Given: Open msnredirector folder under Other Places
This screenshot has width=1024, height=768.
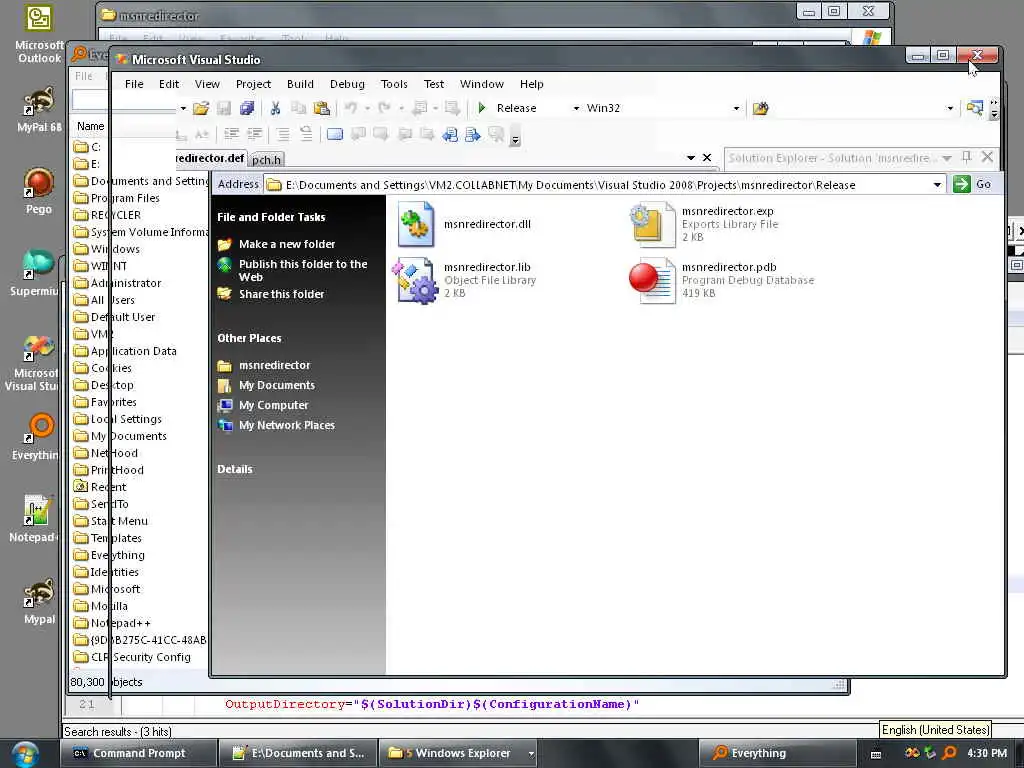Looking at the screenshot, I should click(274, 365).
